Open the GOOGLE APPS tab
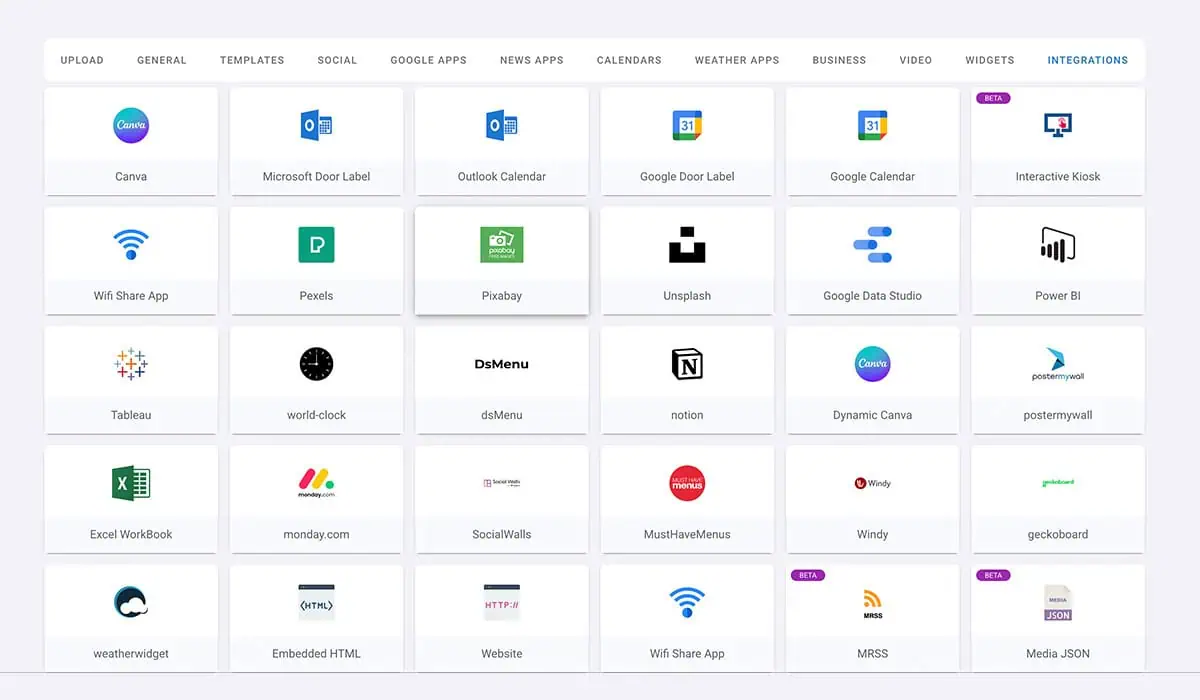Image resolution: width=1200 pixels, height=700 pixels. coord(428,60)
